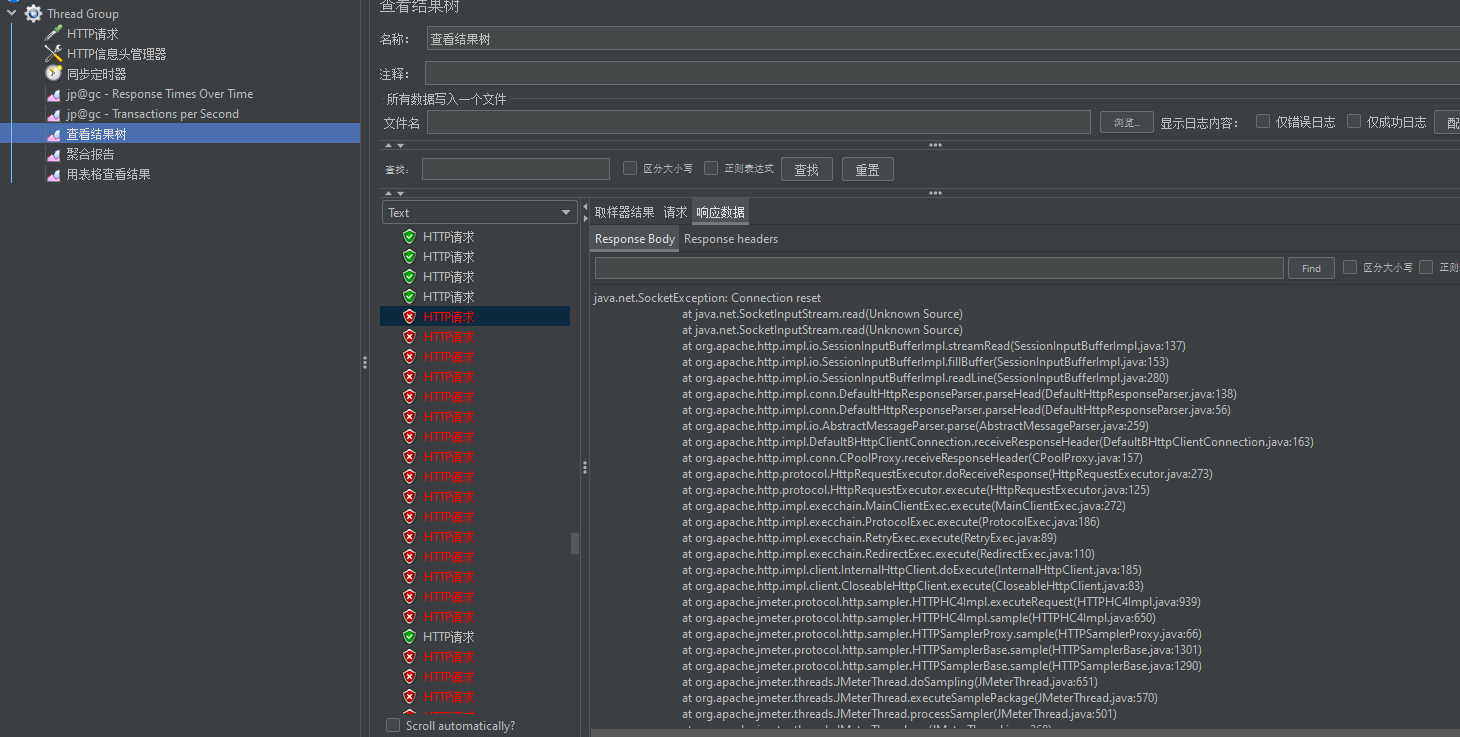Enable the 仅成功日志 checkbox
The height and width of the screenshot is (737, 1460).
click(x=1354, y=122)
